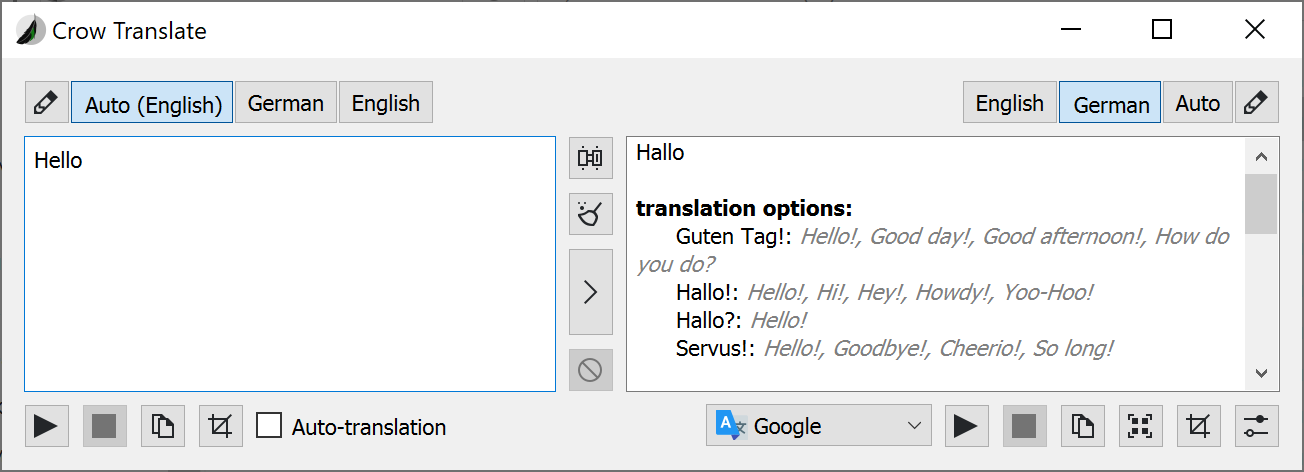This screenshot has width=1304, height=472.
Task: Click the abort translation icon
Action: [590, 370]
